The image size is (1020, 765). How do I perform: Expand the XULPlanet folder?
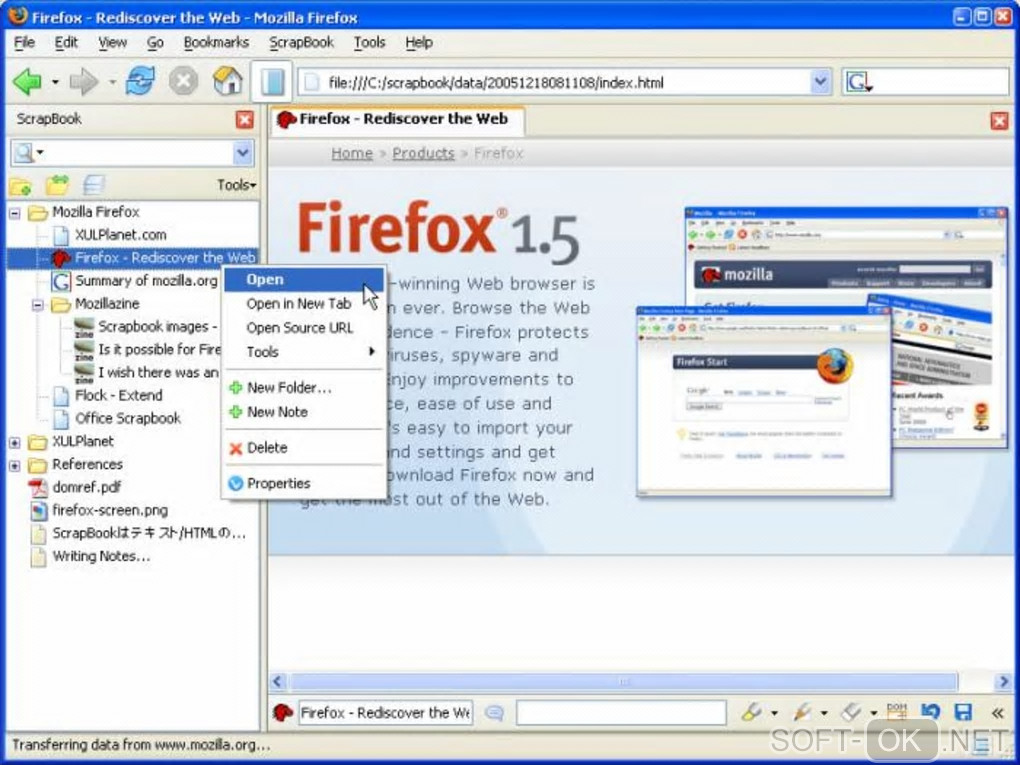point(14,442)
